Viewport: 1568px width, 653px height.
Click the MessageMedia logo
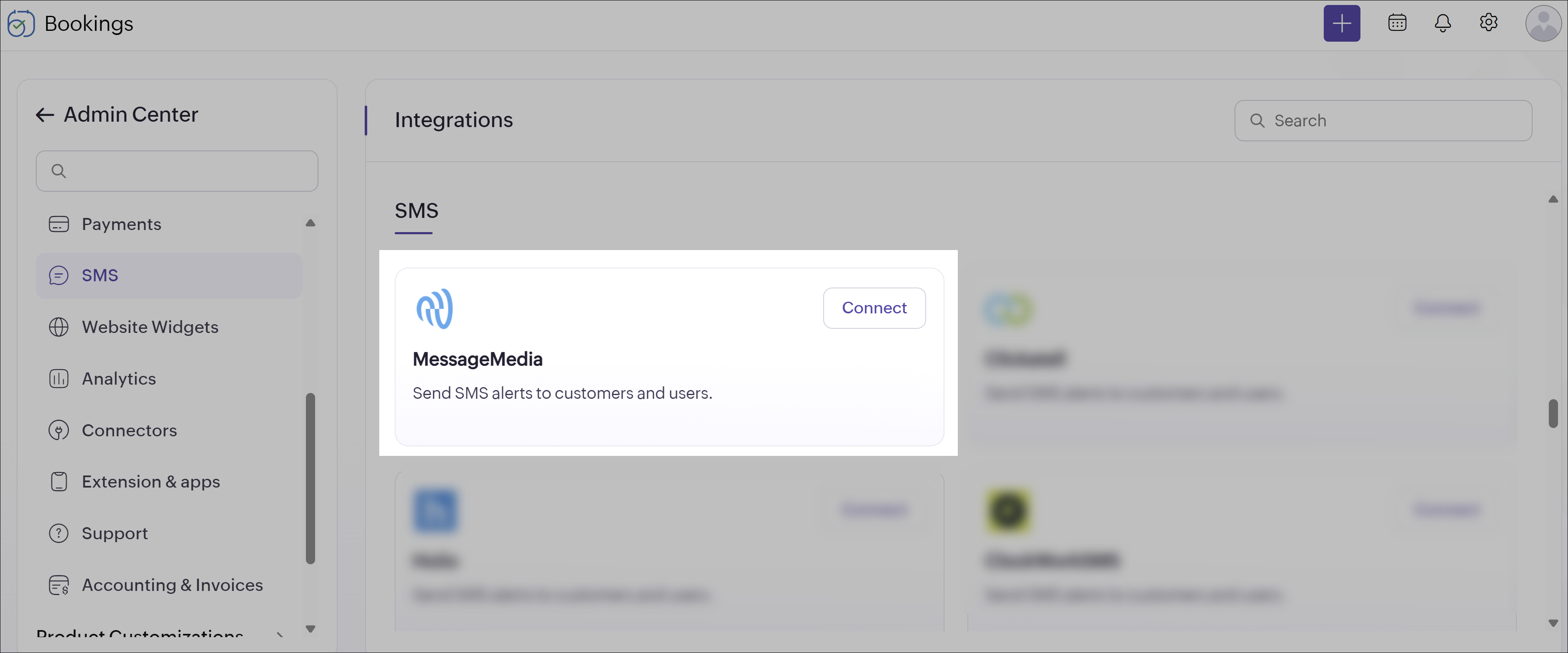[435, 308]
